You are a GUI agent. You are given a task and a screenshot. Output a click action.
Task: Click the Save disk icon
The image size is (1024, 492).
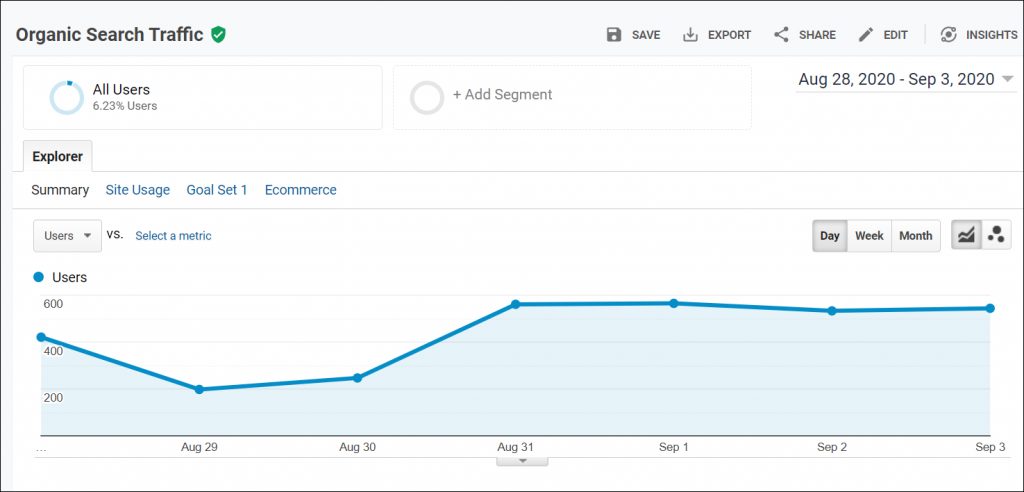click(x=614, y=35)
